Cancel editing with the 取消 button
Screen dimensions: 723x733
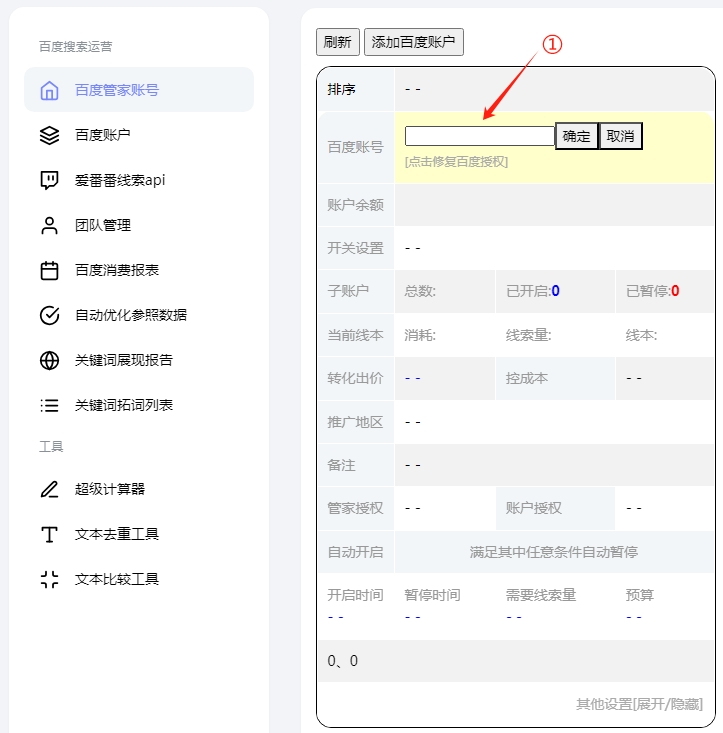(x=620, y=137)
